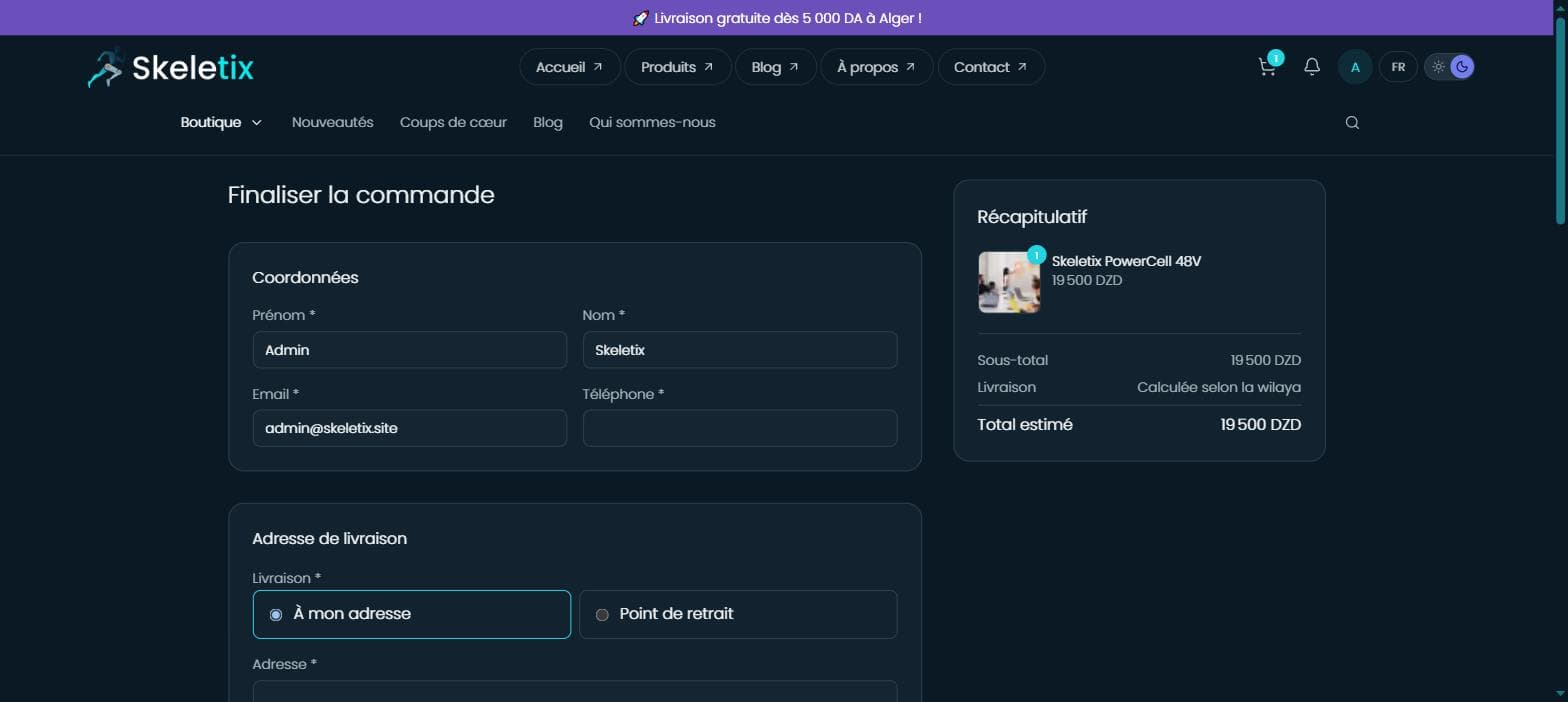Expand the Boutique dropdown
Screen dimensions: 1568x702
(x=221, y=122)
